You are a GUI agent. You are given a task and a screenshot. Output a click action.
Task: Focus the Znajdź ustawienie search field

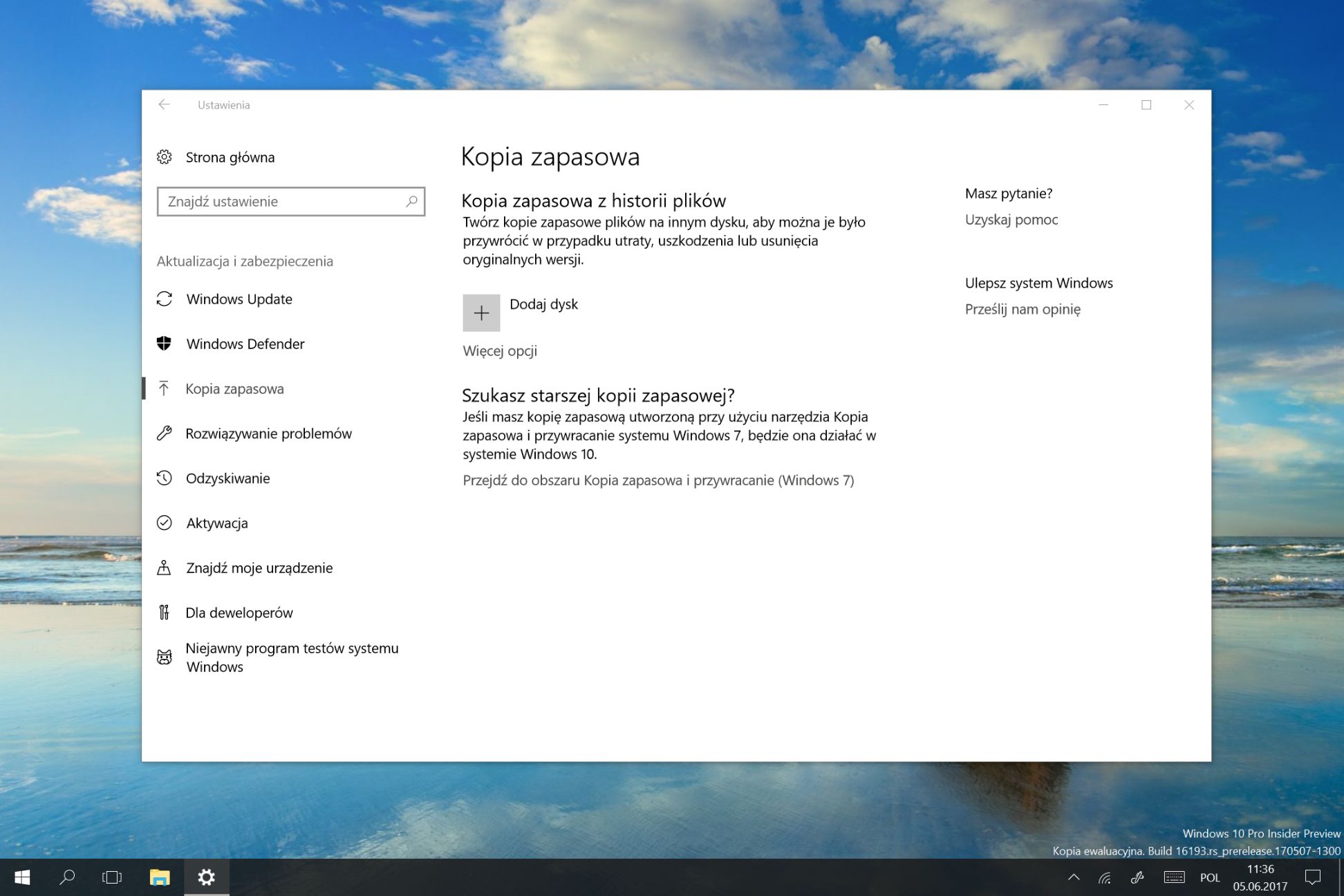(280, 202)
